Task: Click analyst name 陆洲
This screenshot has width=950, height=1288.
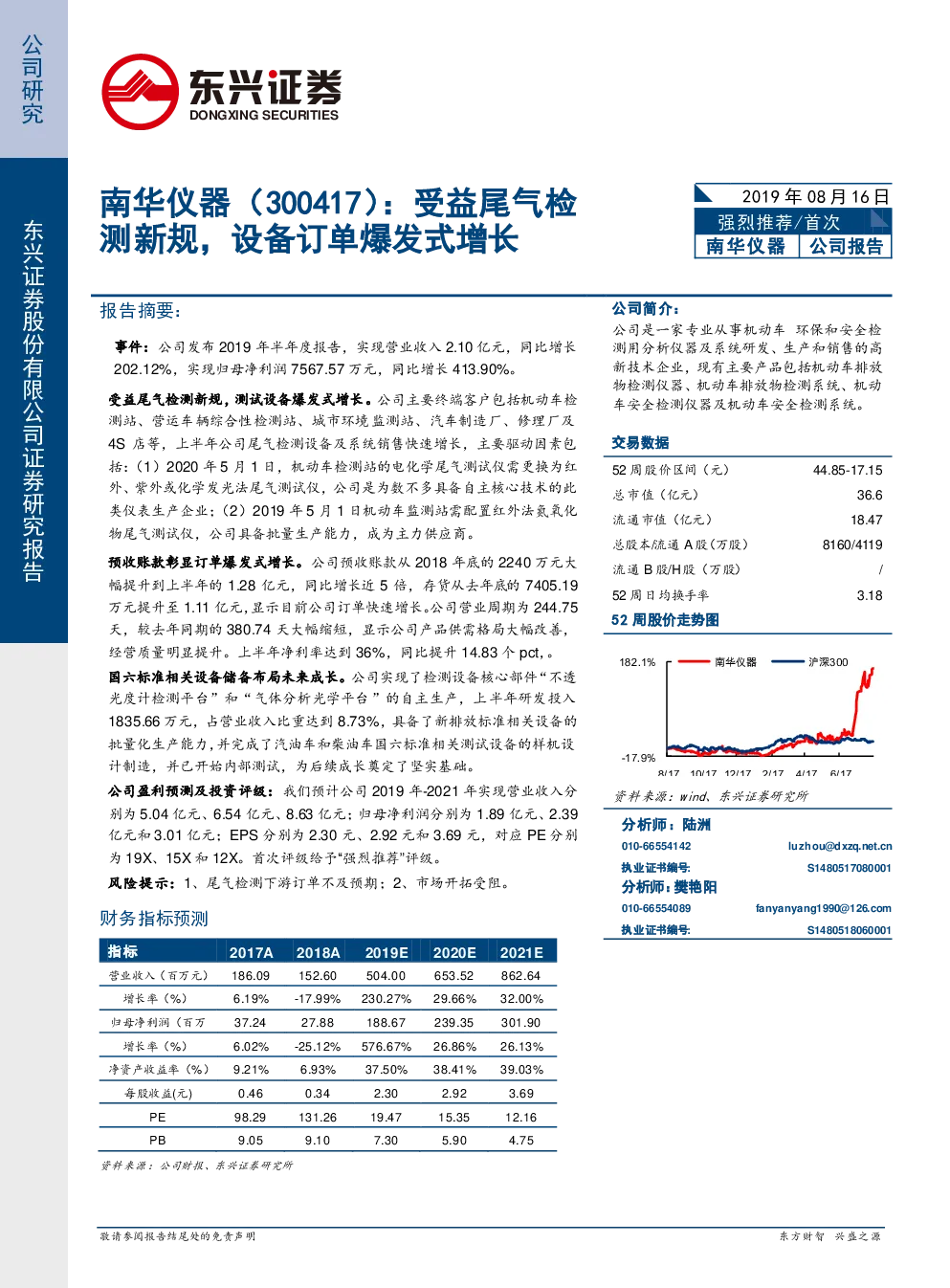Action: coord(696,825)
